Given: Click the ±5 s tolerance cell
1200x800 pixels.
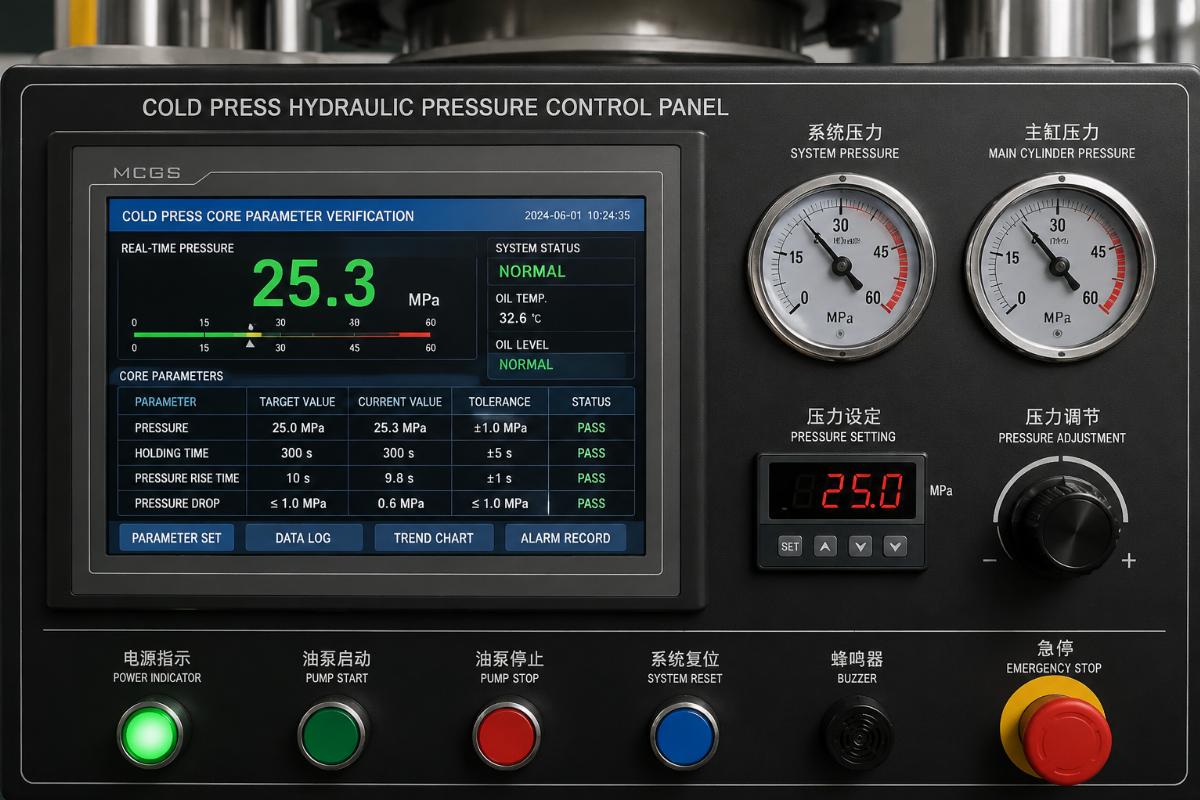Looking at the screenshot, I should 500,453.
